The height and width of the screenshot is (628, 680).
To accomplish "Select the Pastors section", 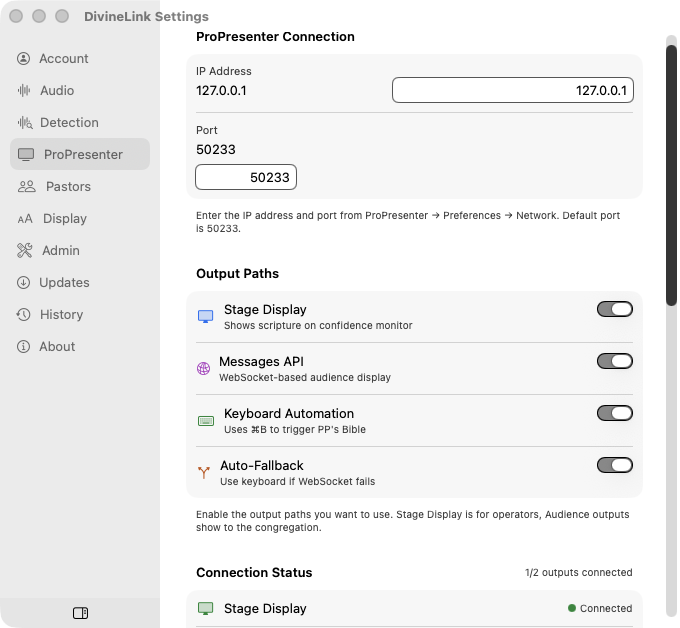I will pyautogui.click(x=80, y=186).
